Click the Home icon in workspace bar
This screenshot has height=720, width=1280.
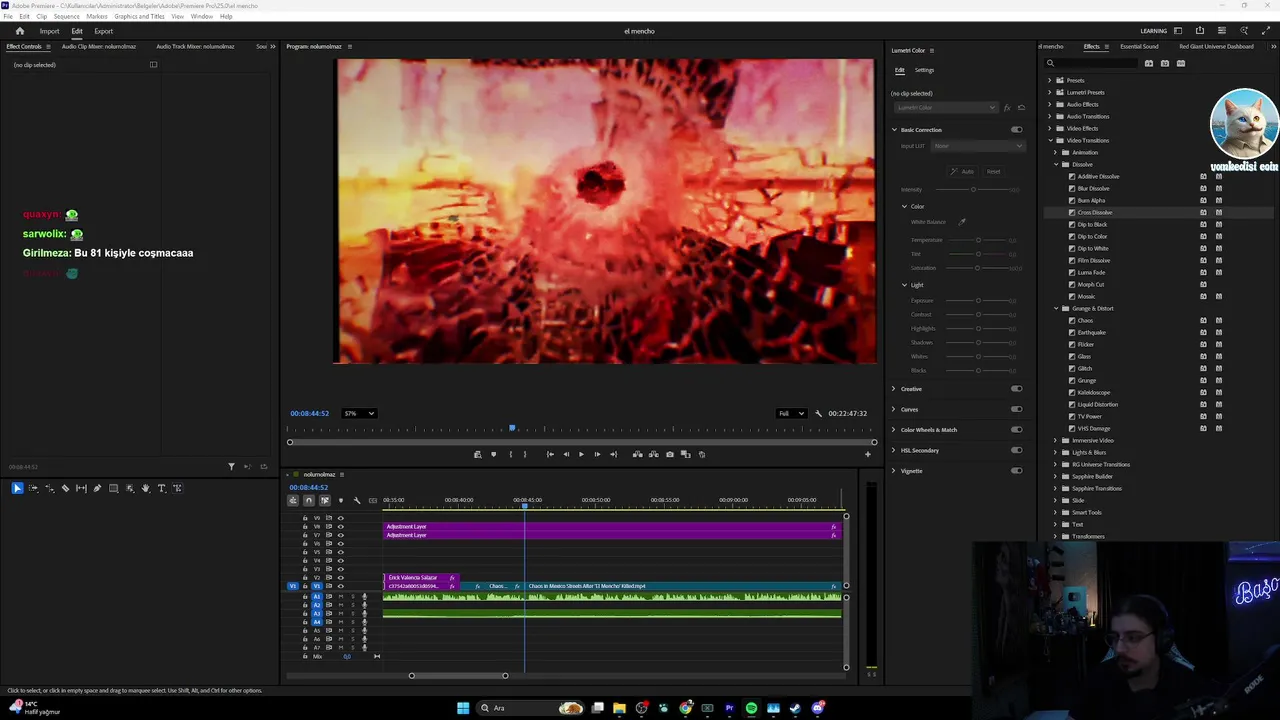[19, 31]
